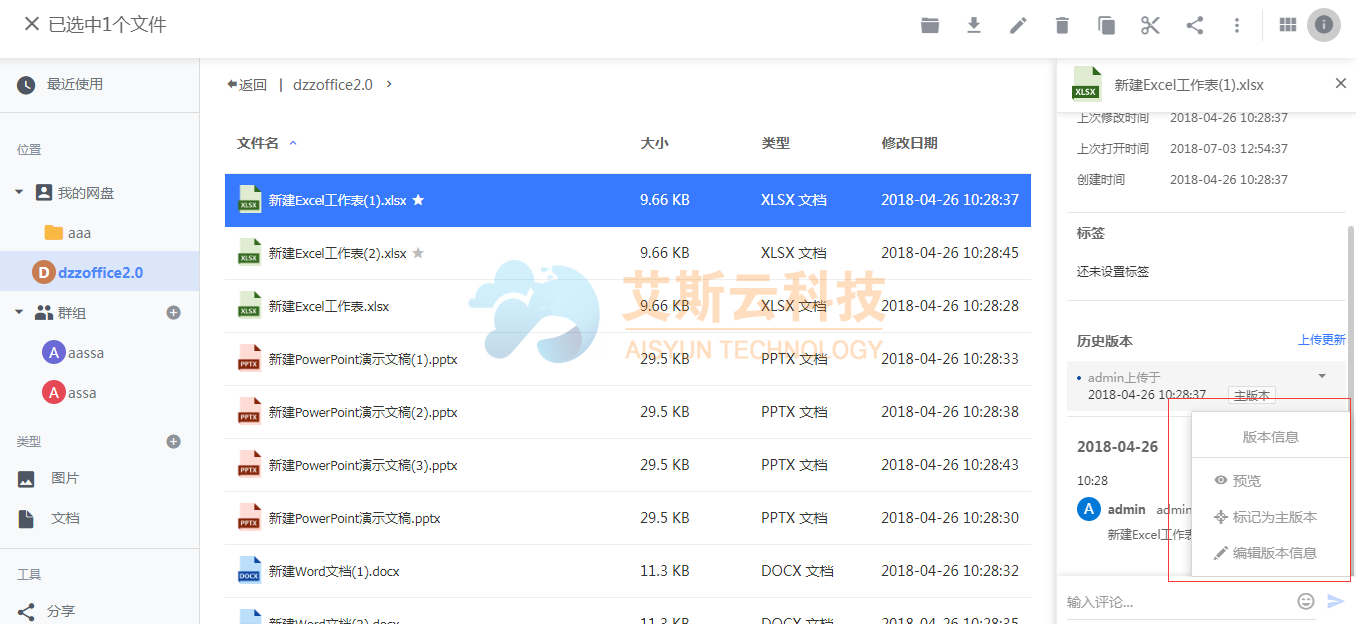
Task: Click the download icon in top toolbar
Action: click(x=974, y=25)
